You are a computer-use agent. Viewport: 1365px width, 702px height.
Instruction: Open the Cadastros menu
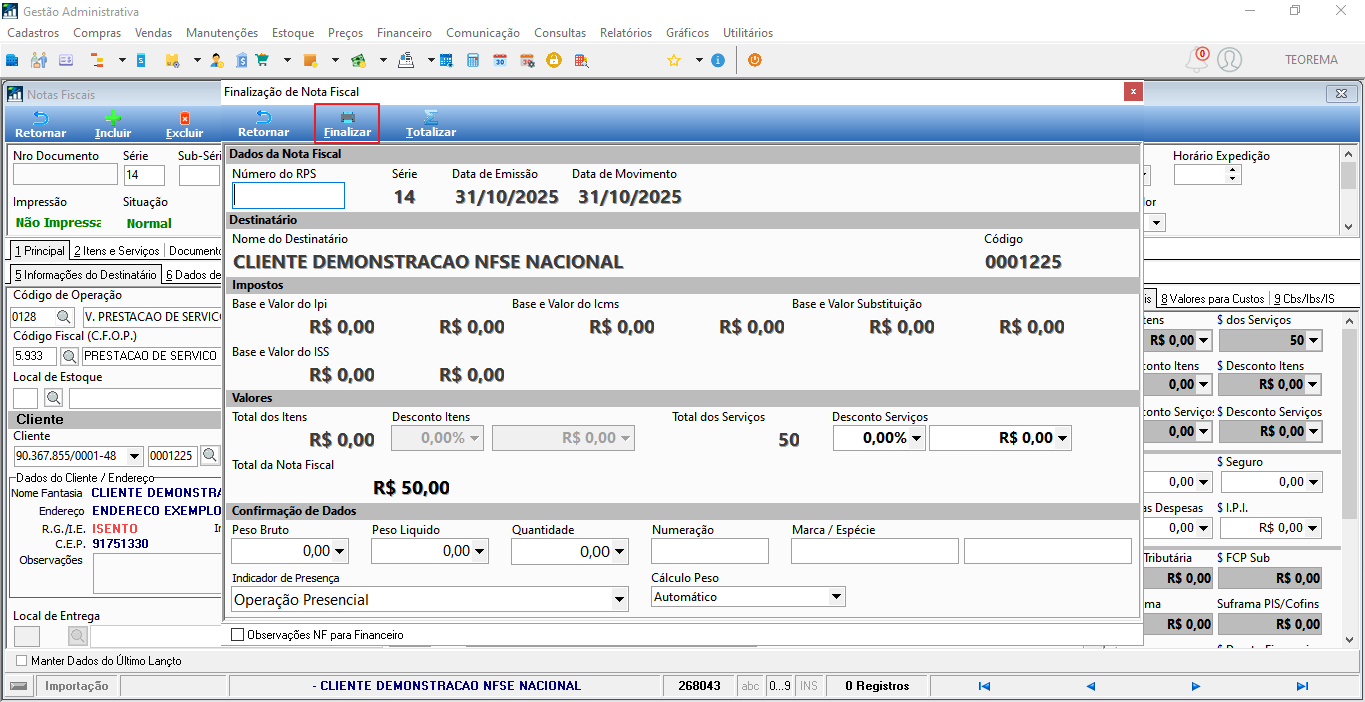point(33,33)
